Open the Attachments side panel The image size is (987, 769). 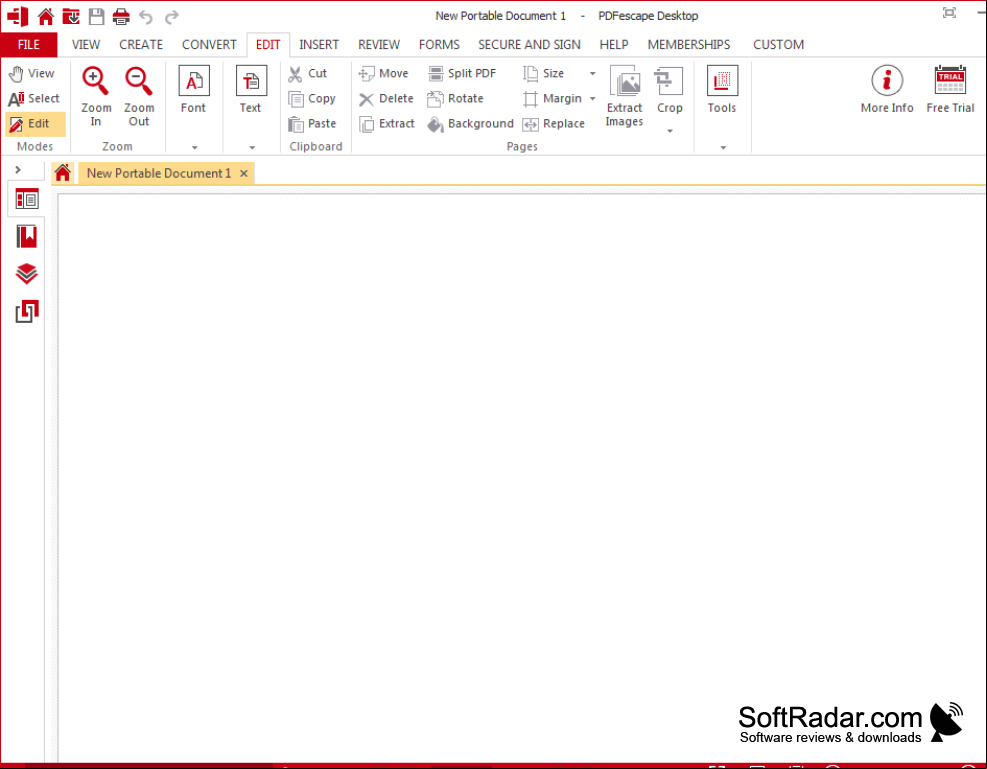coord(26,312)
